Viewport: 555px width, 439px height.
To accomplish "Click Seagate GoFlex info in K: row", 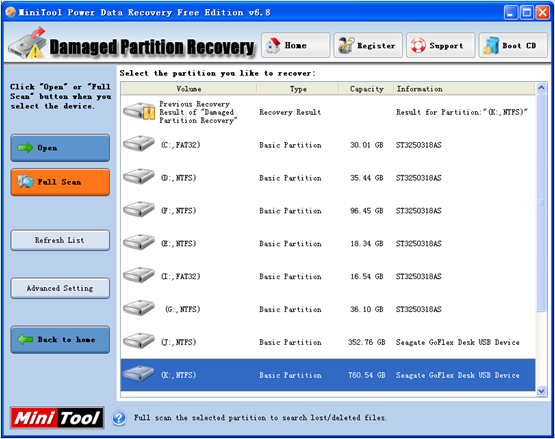I will click(458, 375).
